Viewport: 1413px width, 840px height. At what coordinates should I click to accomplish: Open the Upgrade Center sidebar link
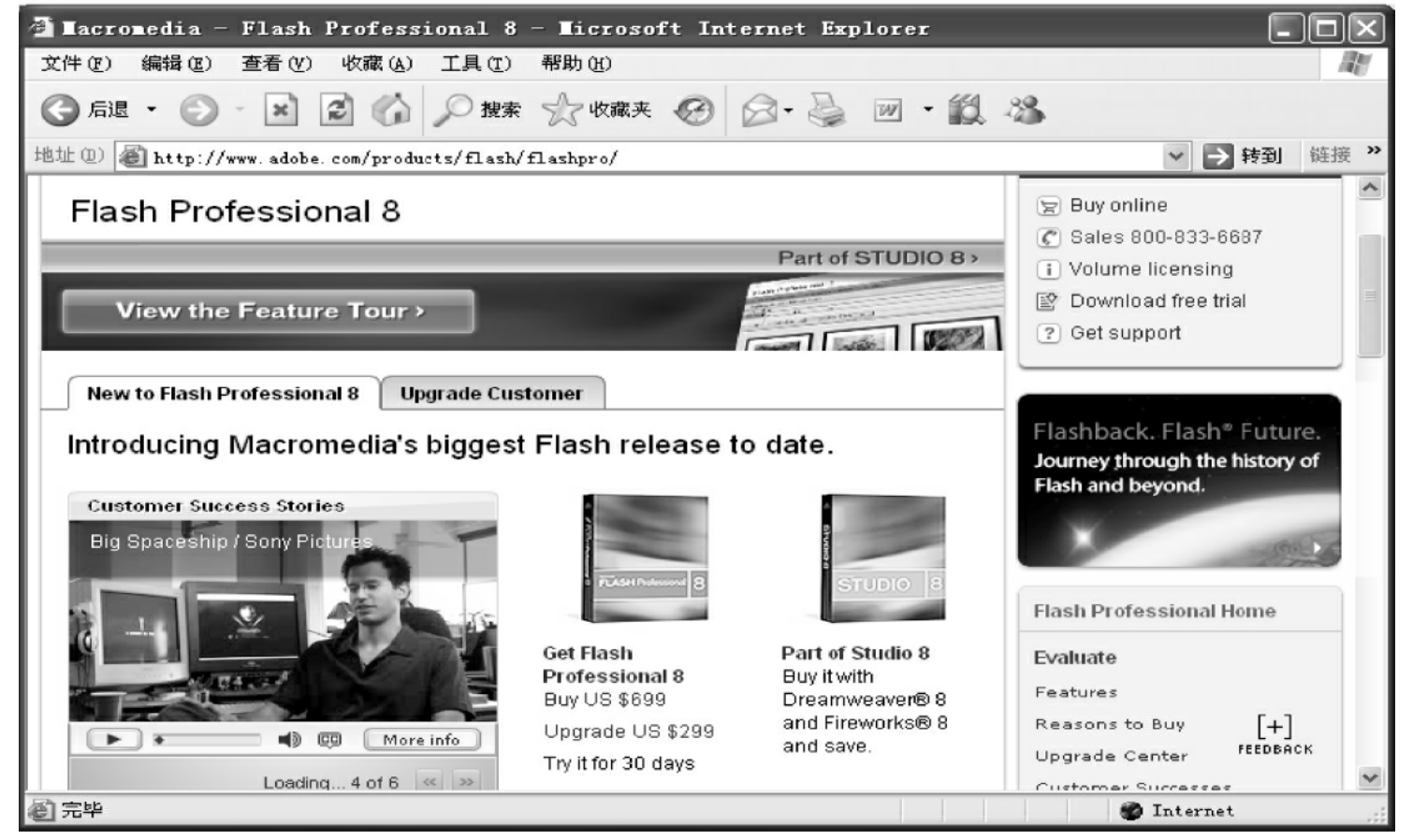1112,756
